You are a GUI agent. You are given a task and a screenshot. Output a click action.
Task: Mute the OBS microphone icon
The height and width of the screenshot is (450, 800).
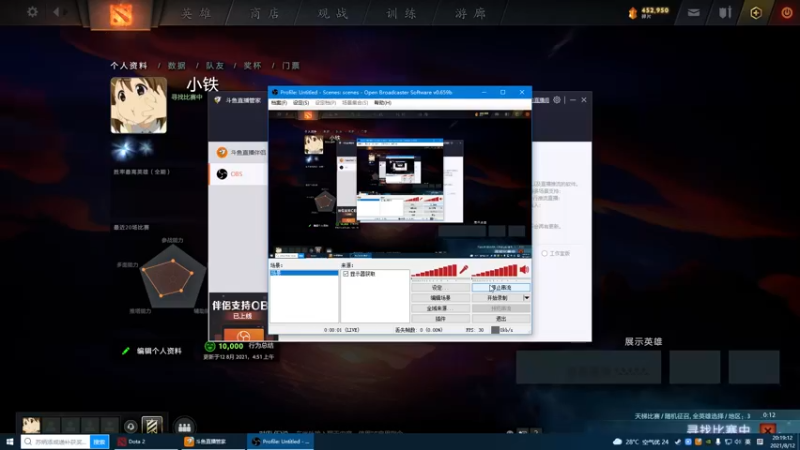tap(464, 270)
